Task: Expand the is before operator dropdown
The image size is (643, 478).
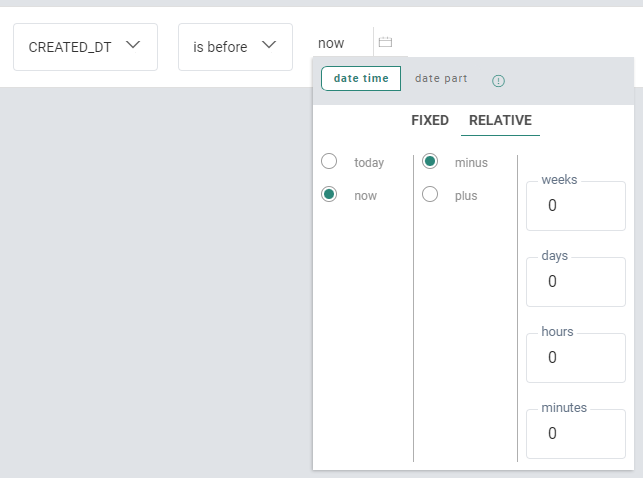Action: 235,47
